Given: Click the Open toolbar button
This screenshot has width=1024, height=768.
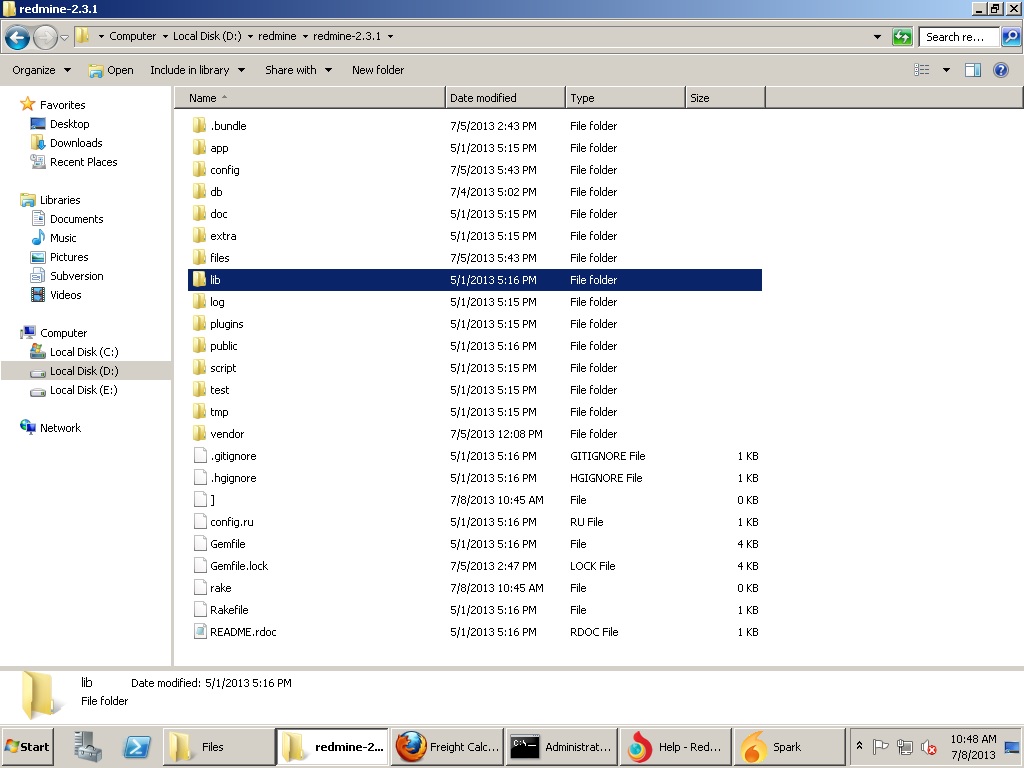Looking at the screenshot, I should pyautogui.click(x=111, y=70).
